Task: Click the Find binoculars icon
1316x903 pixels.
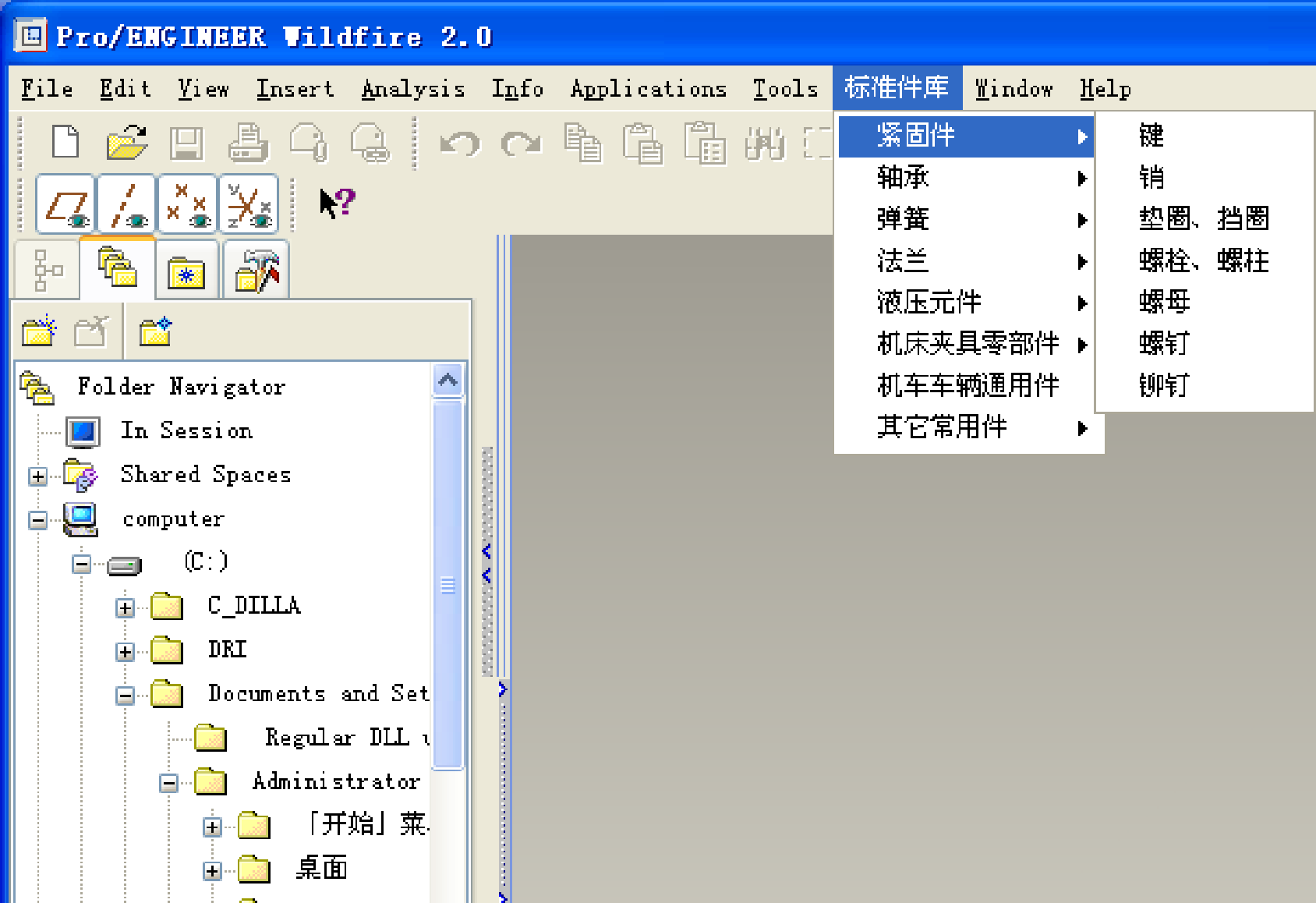Action: (x=765, y=143)
